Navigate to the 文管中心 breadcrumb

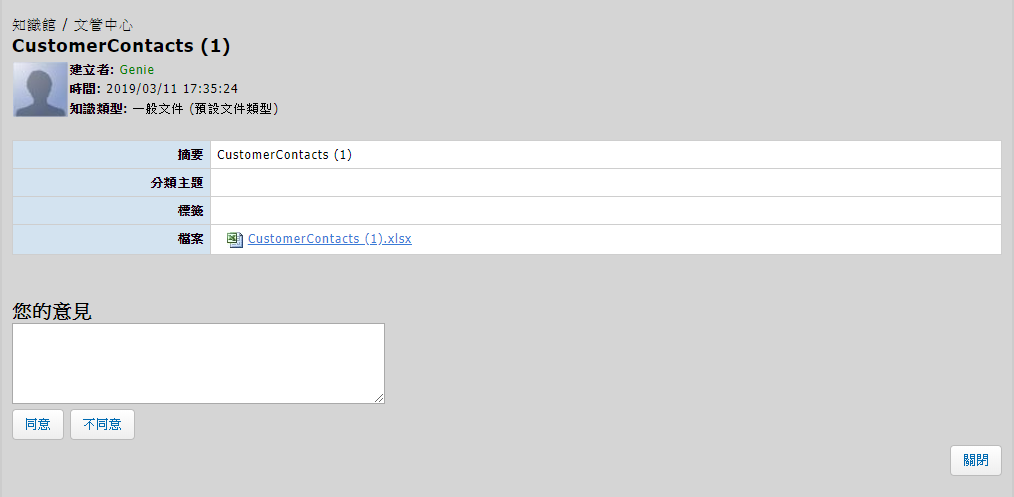pos(103,25)
